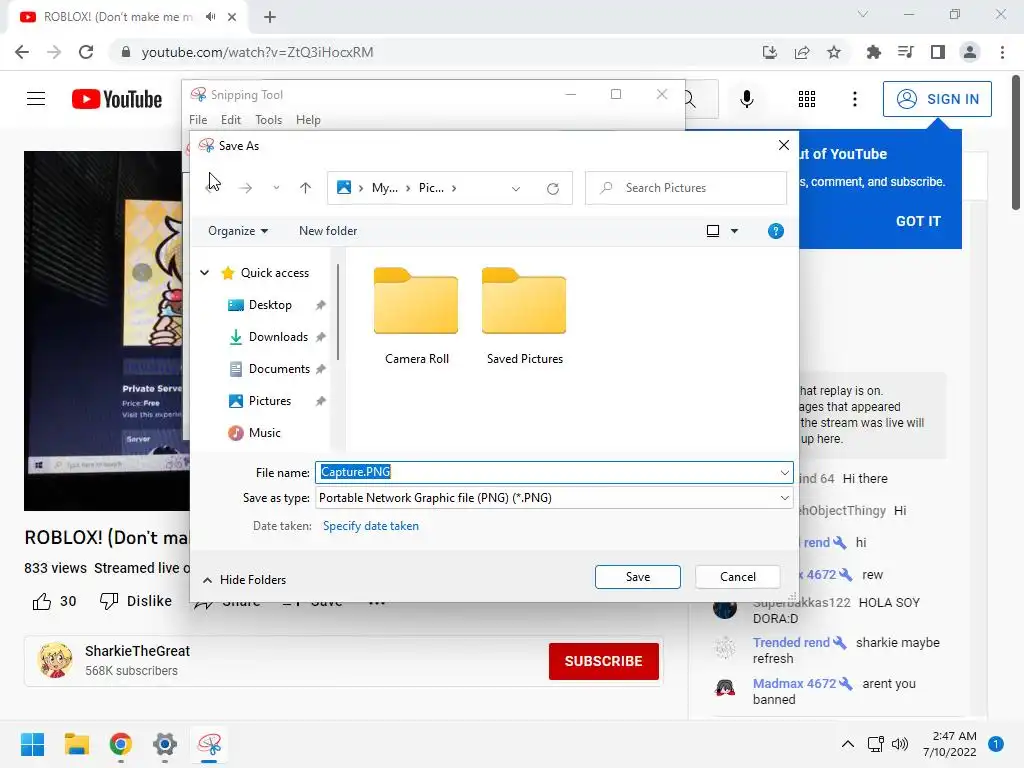Select Desktop in Quick access
Image resolution: width=1024 pixels, height=768 pixels.
(x=270, y=305)
